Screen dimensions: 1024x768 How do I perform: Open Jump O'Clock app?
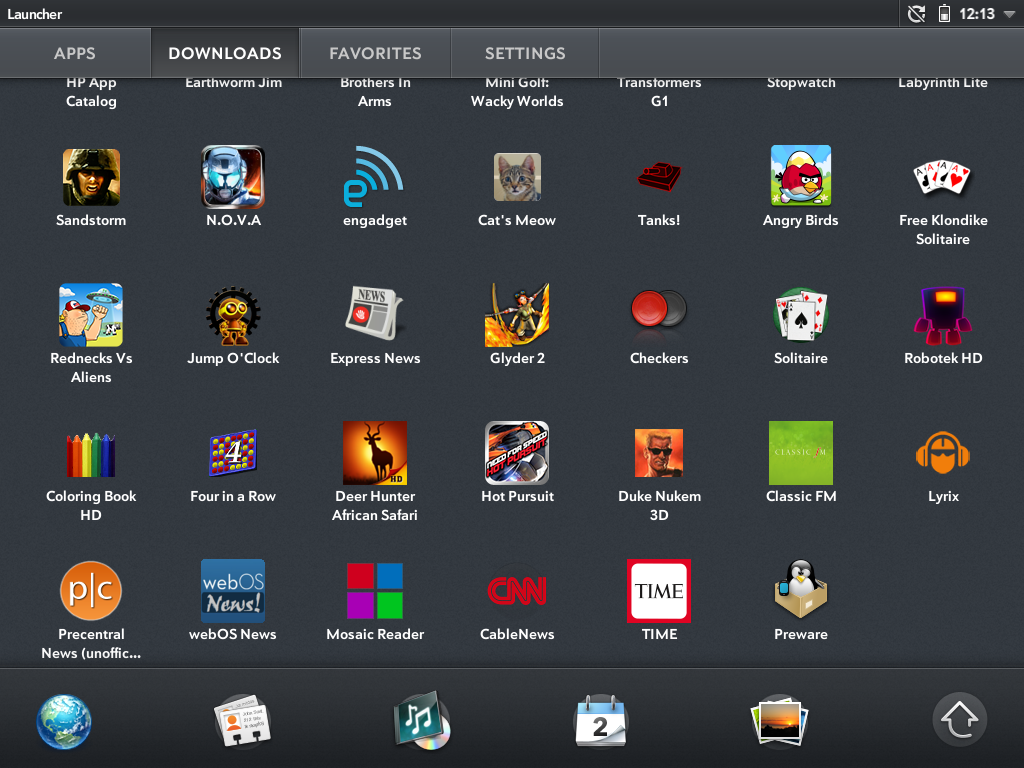point(233,316)
